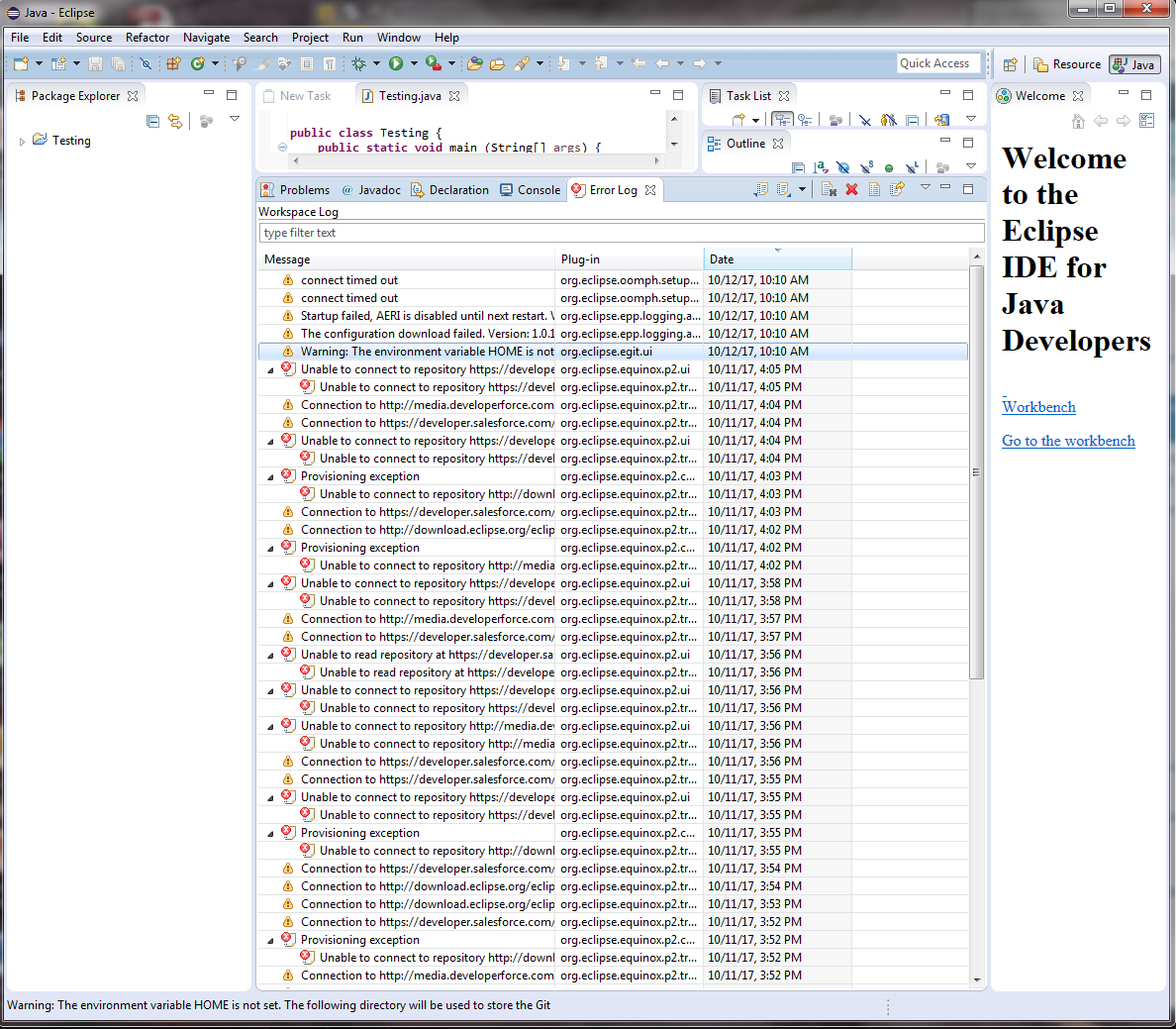Open the Refactor menu

pos(147,38)
